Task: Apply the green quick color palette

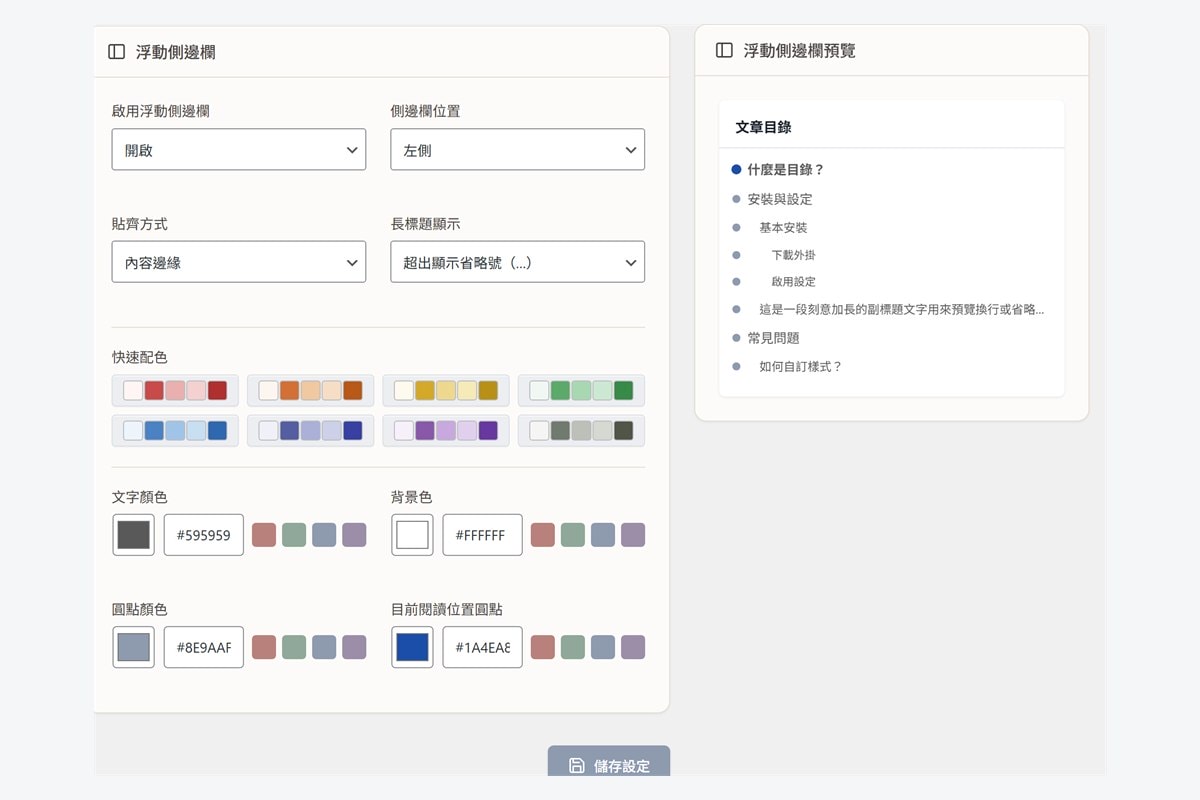Action: pyautogui.click(x=581, y=390)
